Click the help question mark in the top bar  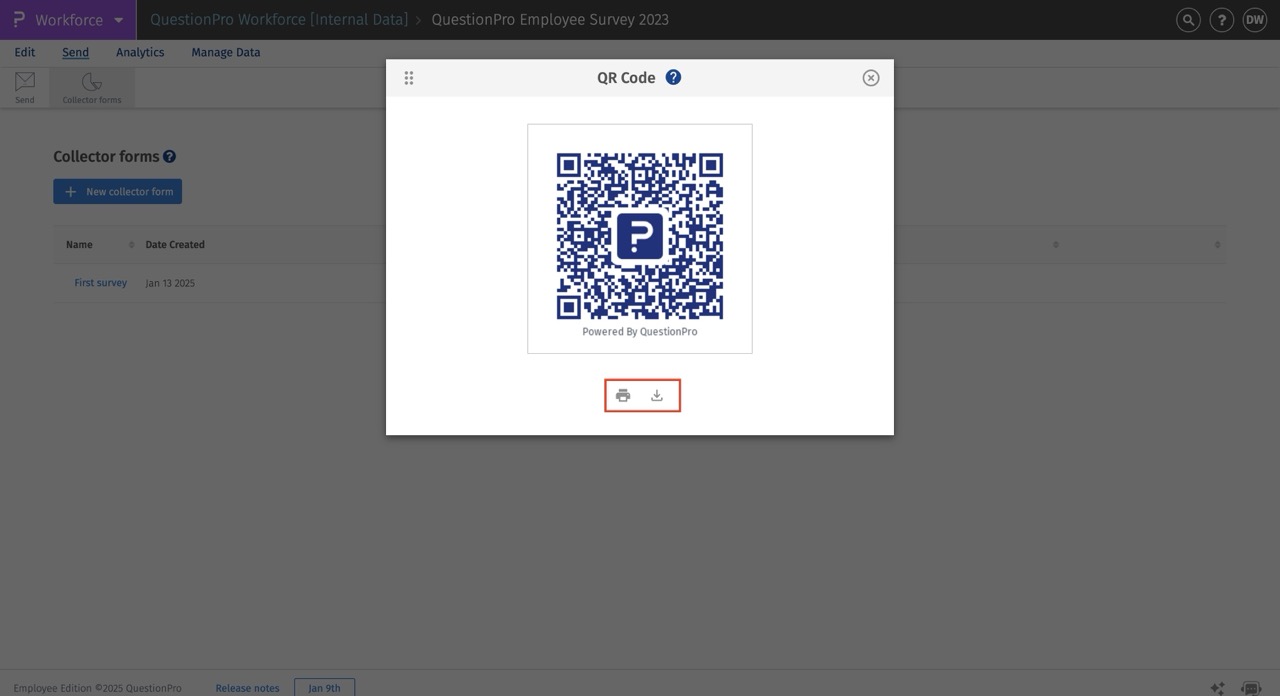click(1221, 19)
